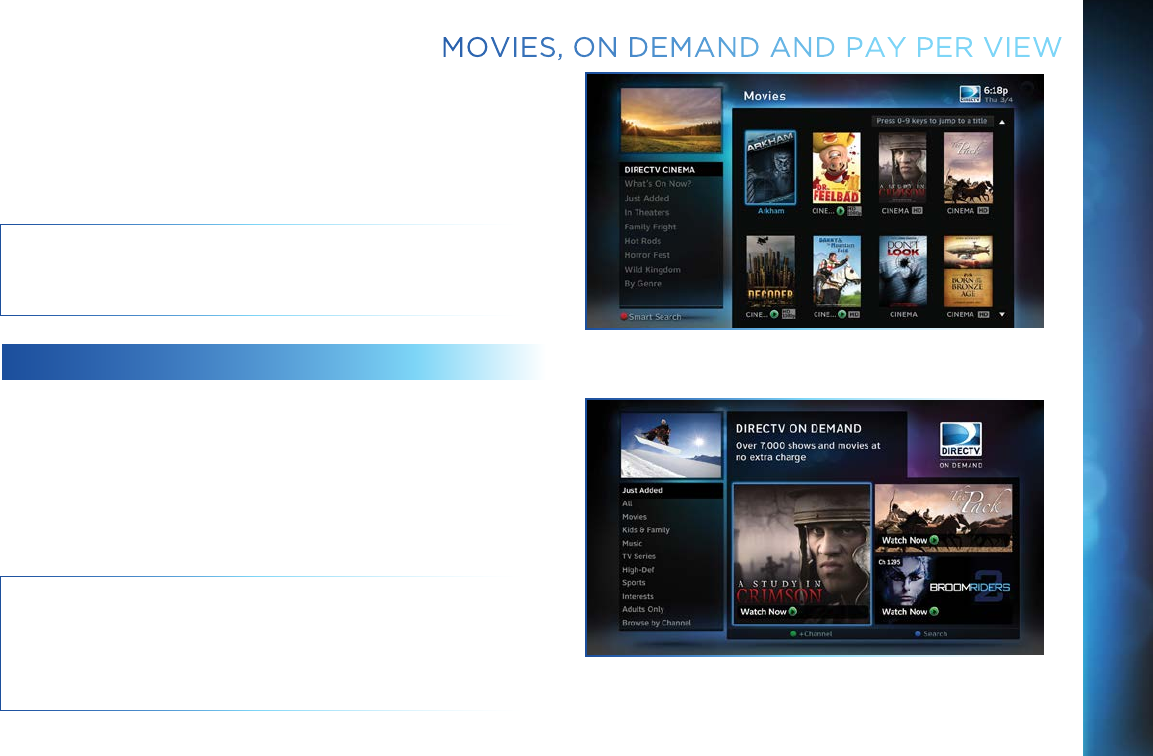The height and width of the screenshot is (756, 1153).
Task: Choose Movies in On Demand menu
Action: tap(635, 517)
